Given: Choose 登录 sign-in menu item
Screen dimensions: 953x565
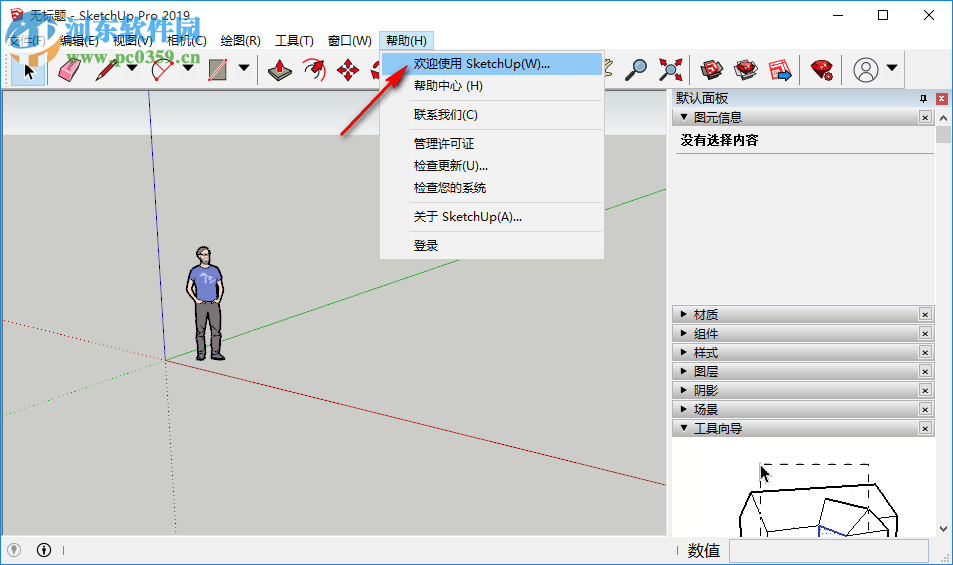Looking at the screenshot, I should 492,246.
